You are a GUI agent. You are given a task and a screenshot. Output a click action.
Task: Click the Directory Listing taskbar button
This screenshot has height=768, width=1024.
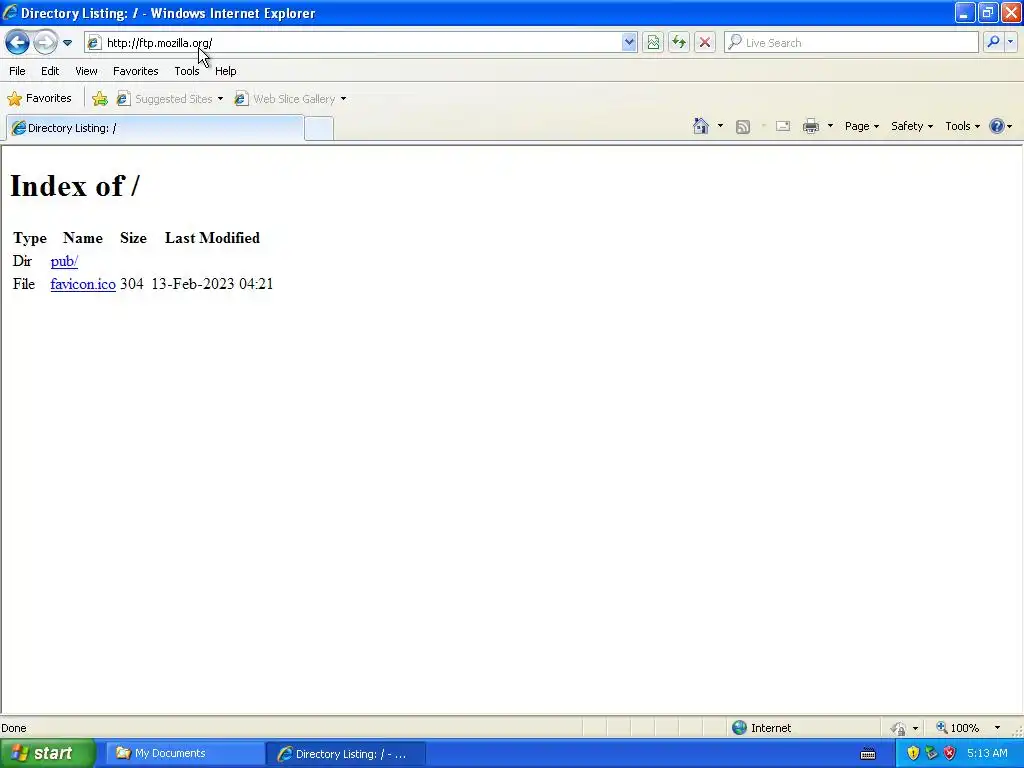(x=347, y=754)
